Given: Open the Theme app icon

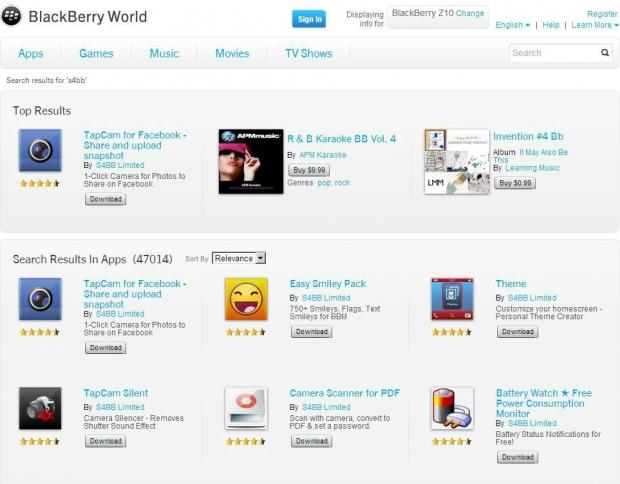Looking at the screenshot, I should click(x=452, y=299).
